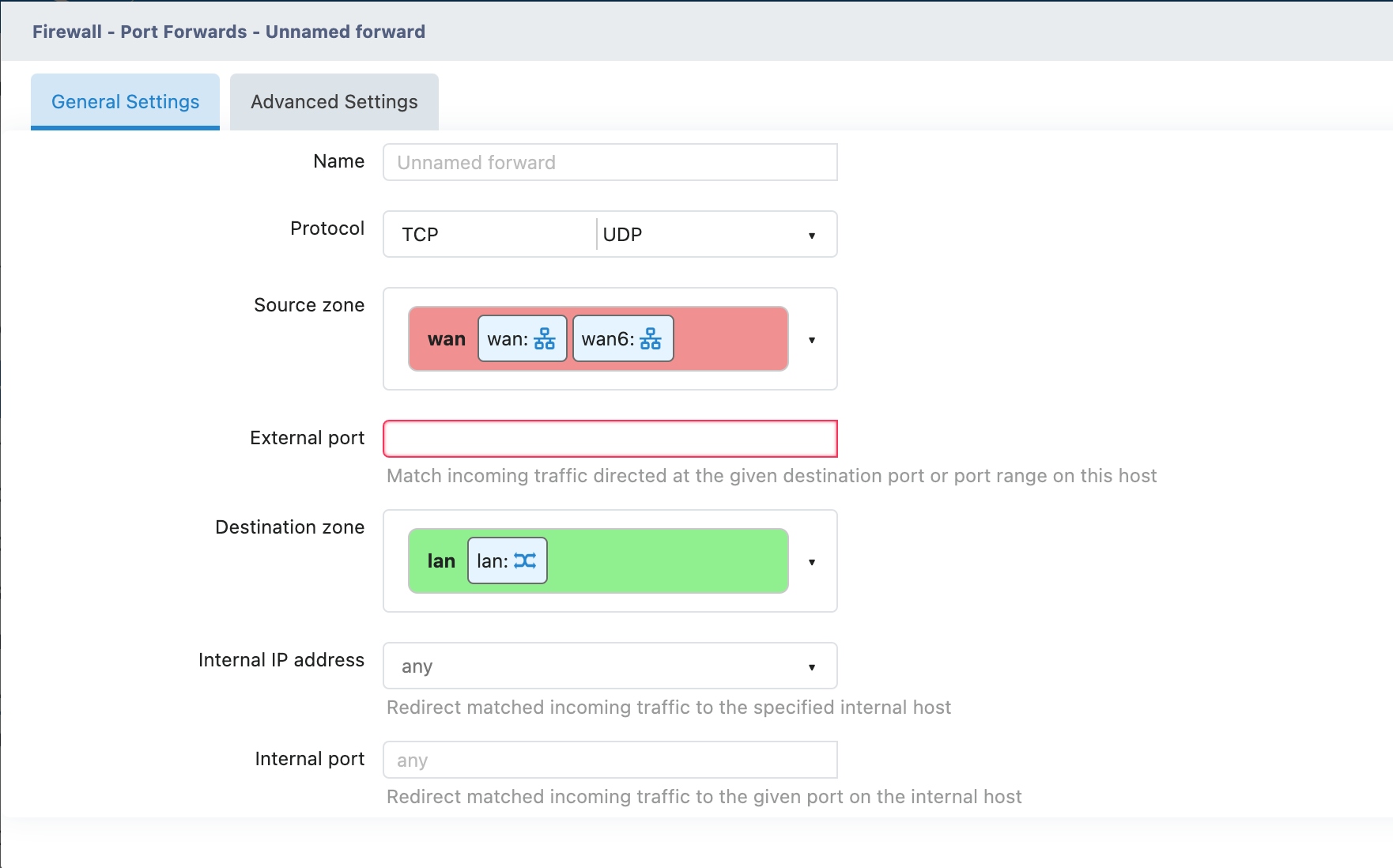This screenshot has width=1393, height=868.
Task: Click the wan interface network icon
Action: pyautogui.click(x=544, y=339)
